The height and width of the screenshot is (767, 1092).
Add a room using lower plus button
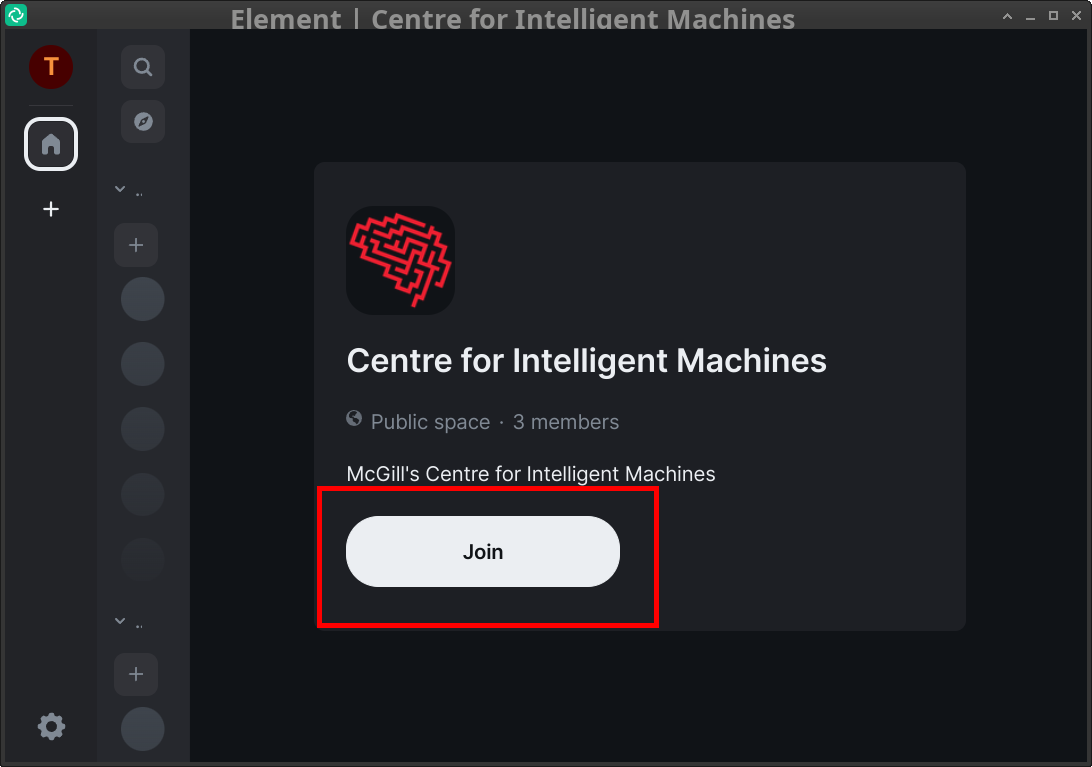pyautogui.click(x=136, y=674)
